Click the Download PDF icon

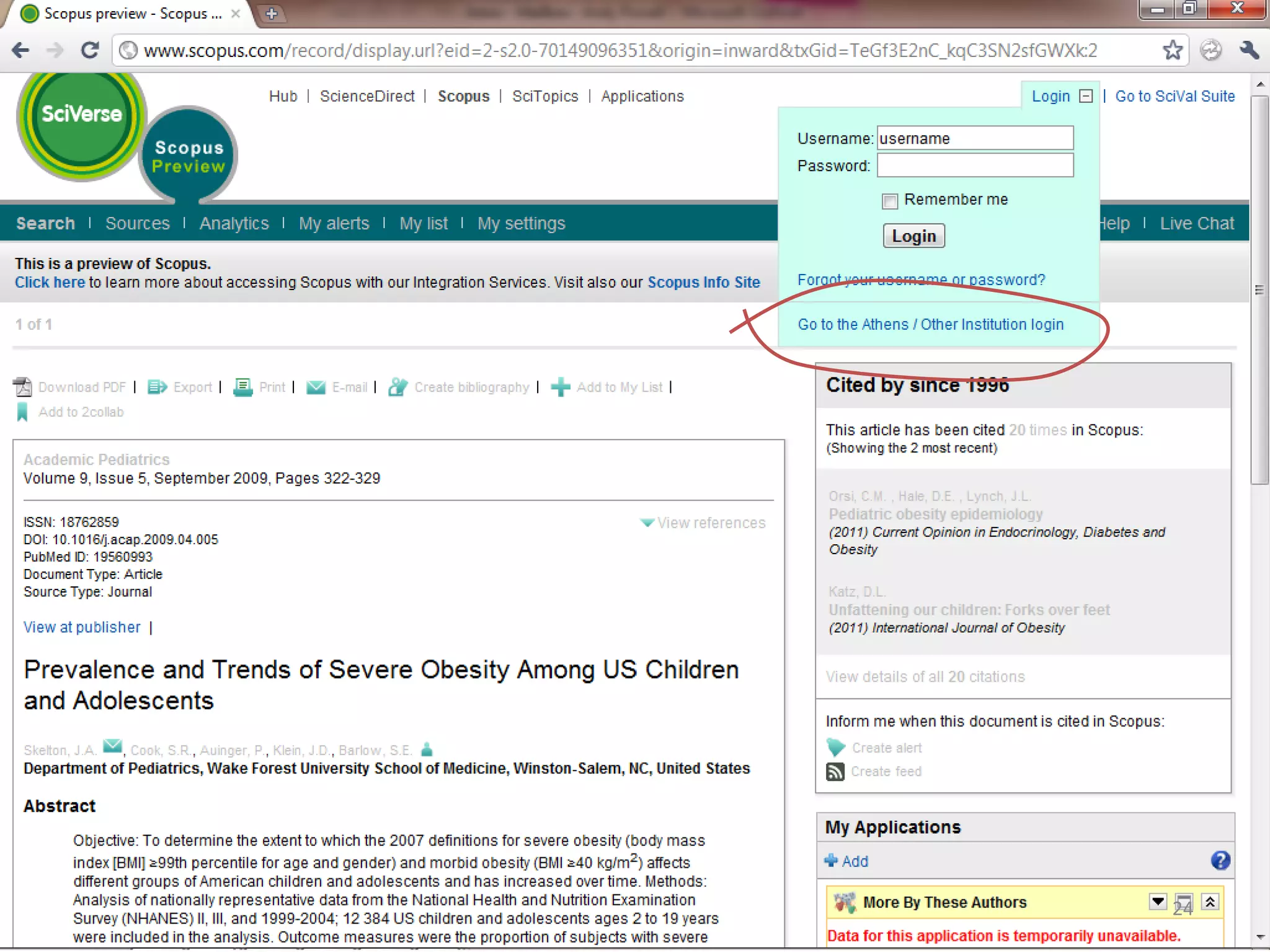(23, 387)
